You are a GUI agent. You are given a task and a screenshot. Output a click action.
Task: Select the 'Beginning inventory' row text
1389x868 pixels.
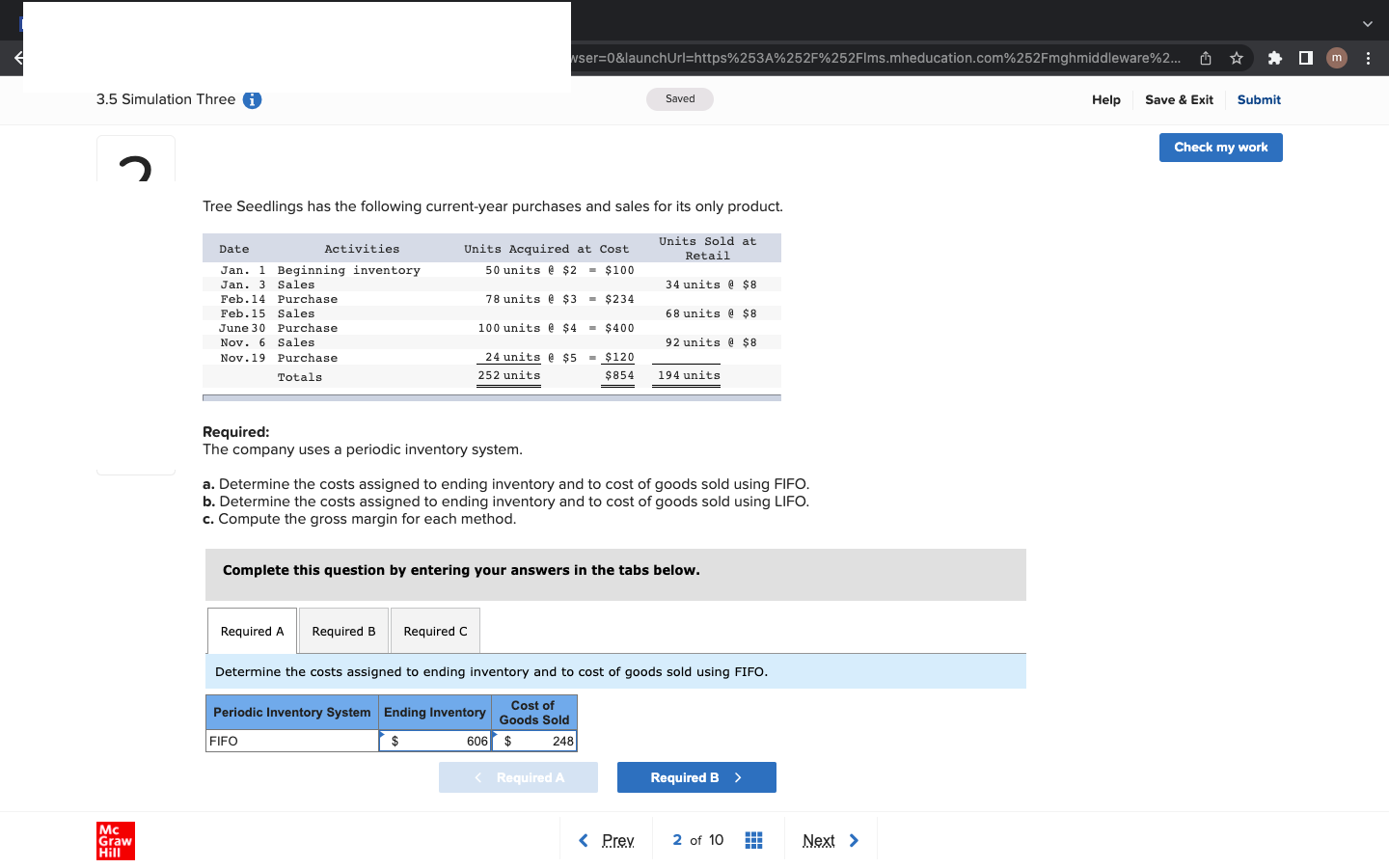pyautogui.click(x=349, y=270)
